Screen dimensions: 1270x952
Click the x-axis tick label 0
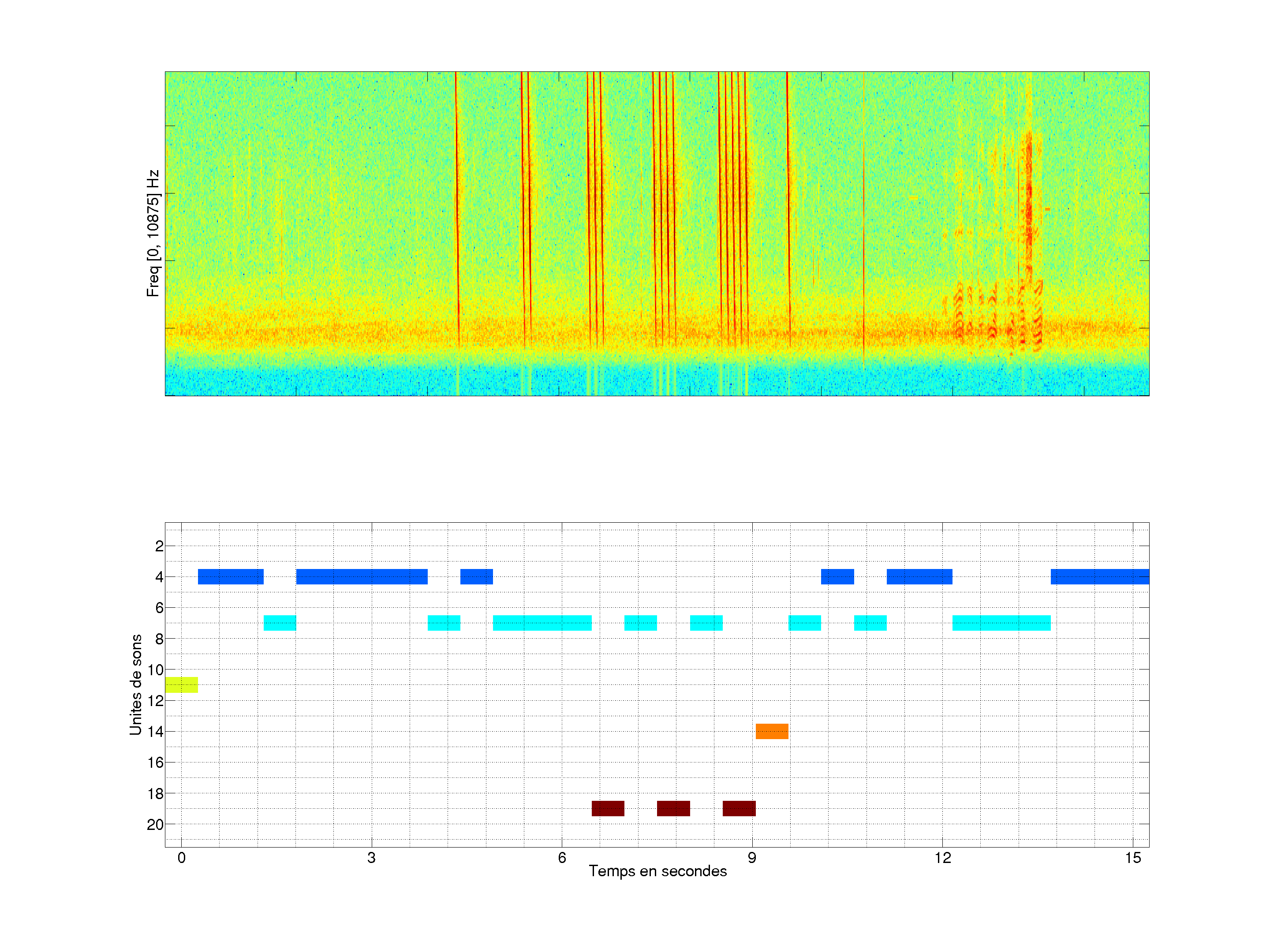click(x=181, y=858)
